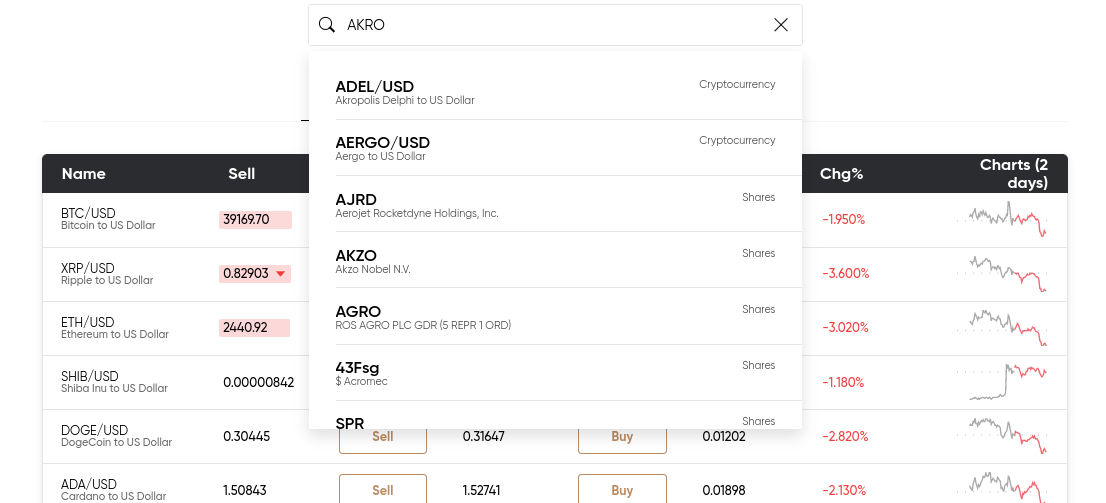Click Buy button for DOGE/USD
This screenshot has height=503, width=1106.
[x=622, y=437]
